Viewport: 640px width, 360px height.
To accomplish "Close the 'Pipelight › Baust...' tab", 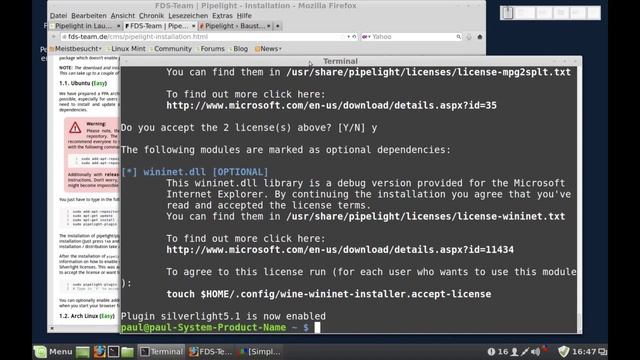I will coord(269,26).
